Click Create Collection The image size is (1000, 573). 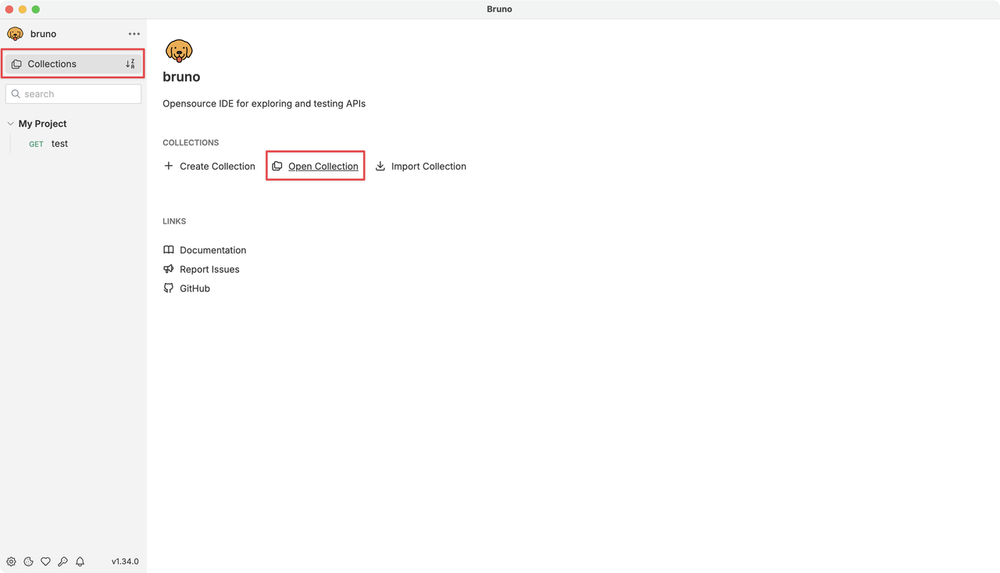(210, 166)
